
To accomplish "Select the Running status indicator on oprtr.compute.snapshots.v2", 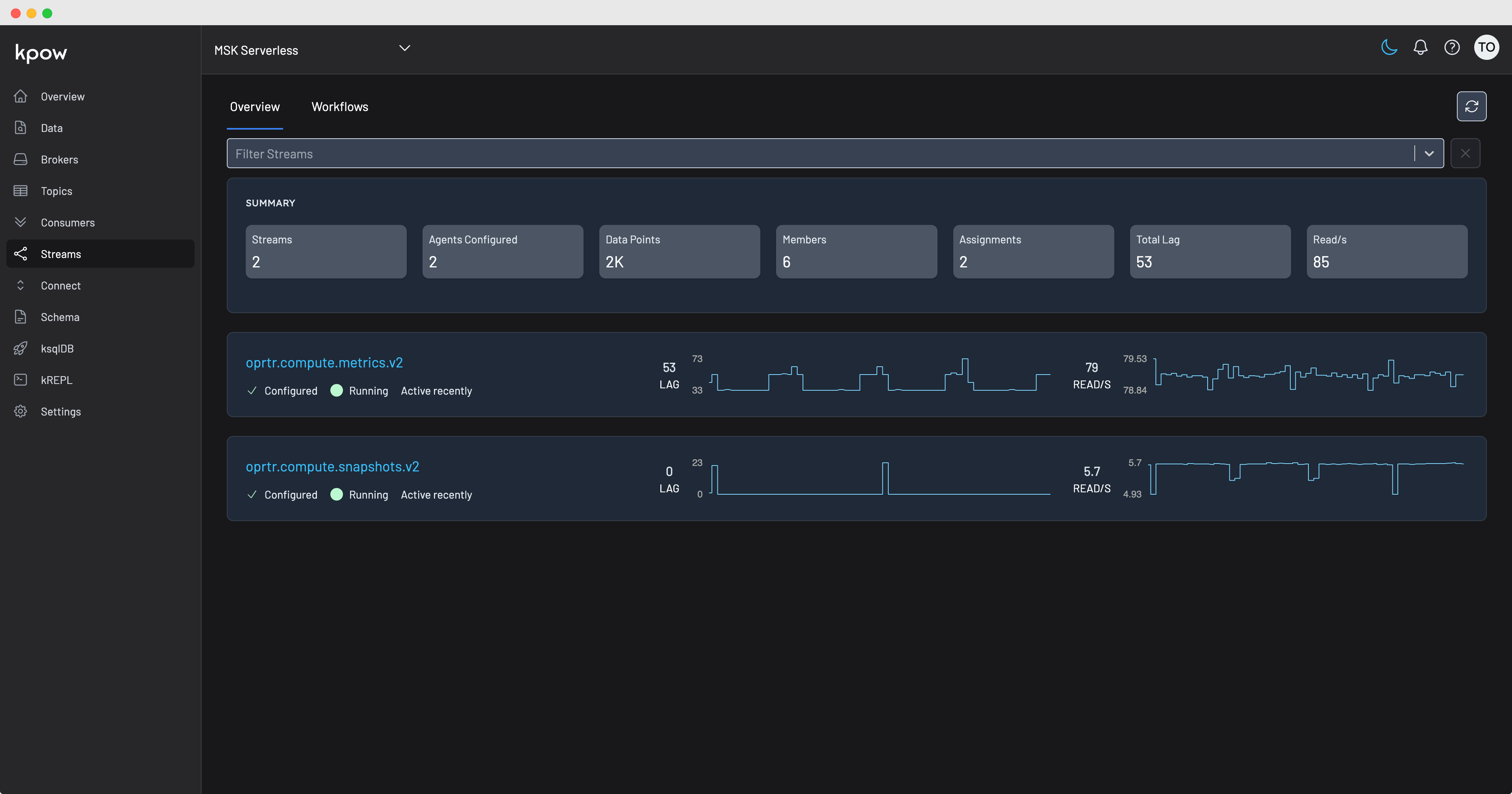I will 337,495.
